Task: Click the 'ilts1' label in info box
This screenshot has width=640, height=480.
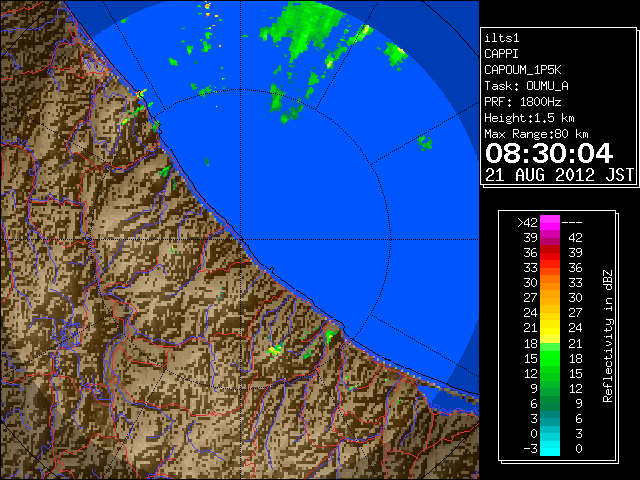Action: pos(502,38)
